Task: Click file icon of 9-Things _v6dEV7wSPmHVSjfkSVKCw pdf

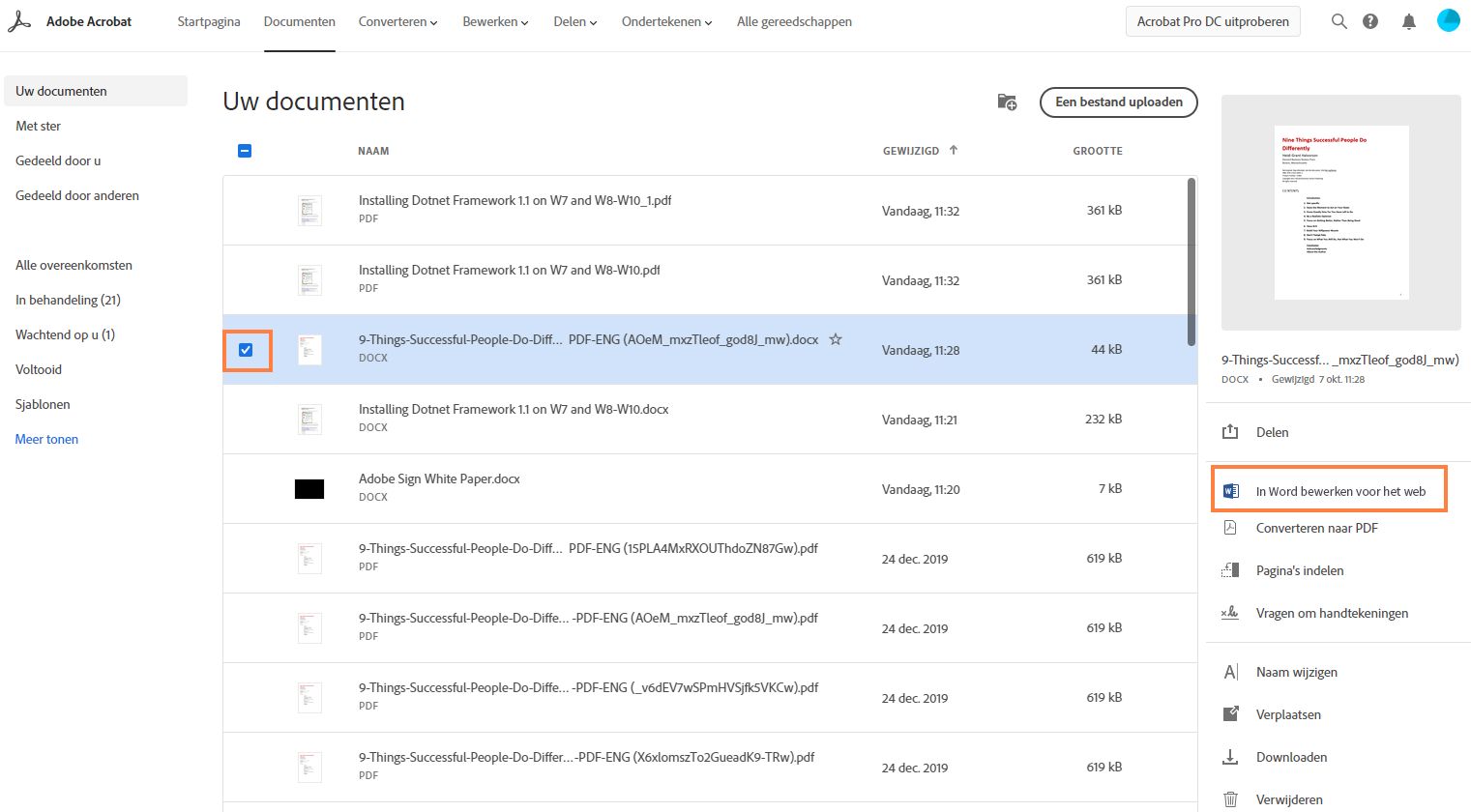Action: coord(309,698)
